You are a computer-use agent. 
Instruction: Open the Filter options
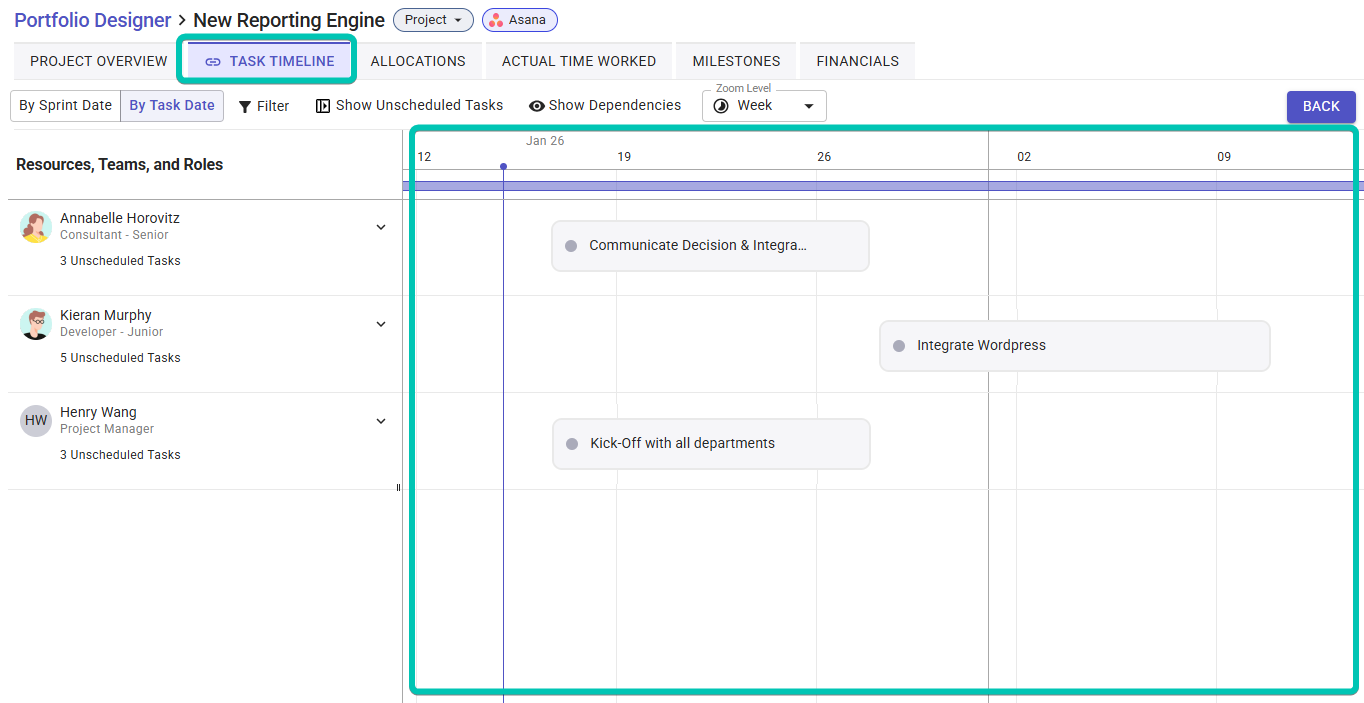[x=263, y=105]
